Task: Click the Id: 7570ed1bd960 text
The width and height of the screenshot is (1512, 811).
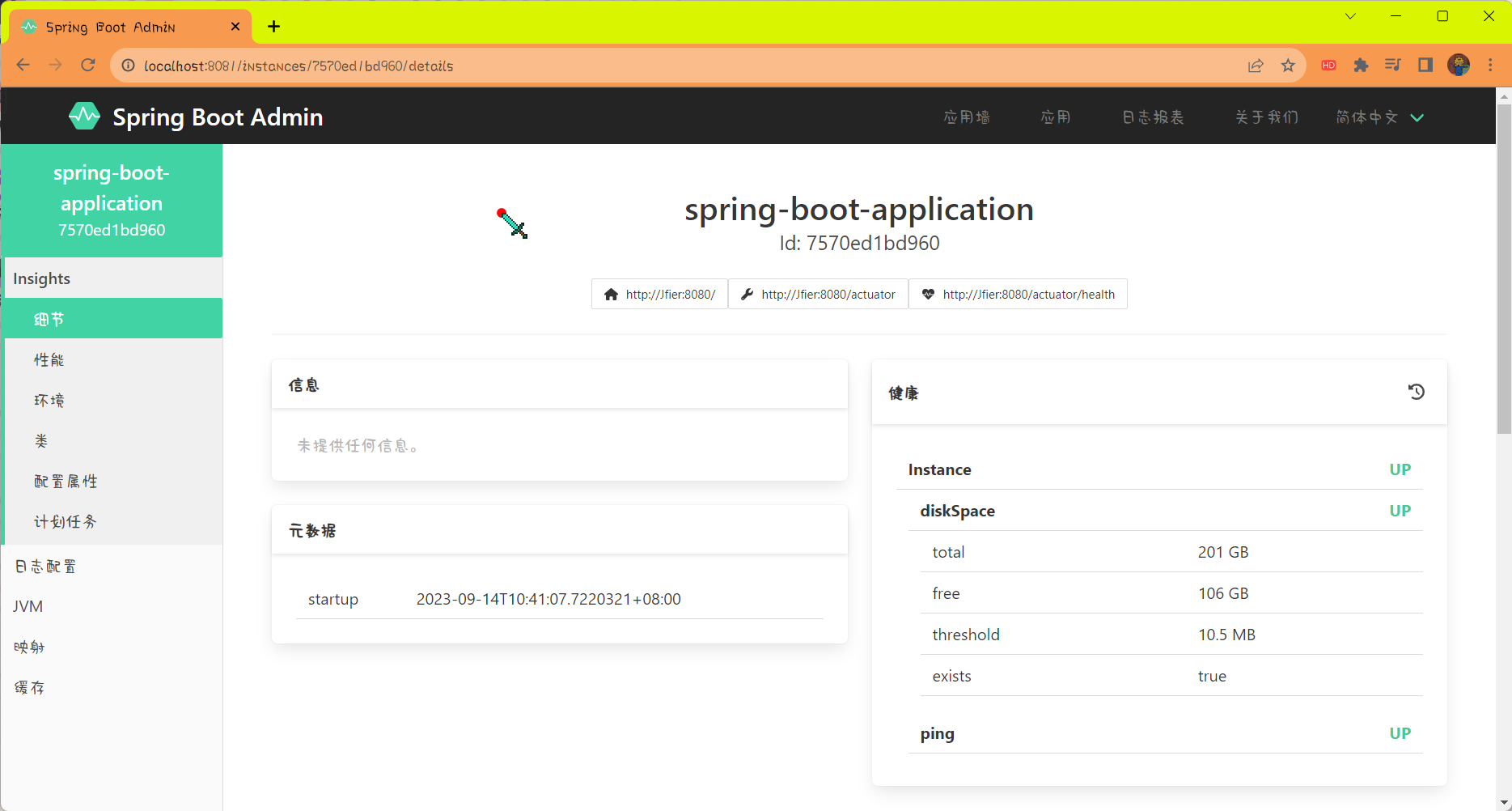Action: [859, 243]
